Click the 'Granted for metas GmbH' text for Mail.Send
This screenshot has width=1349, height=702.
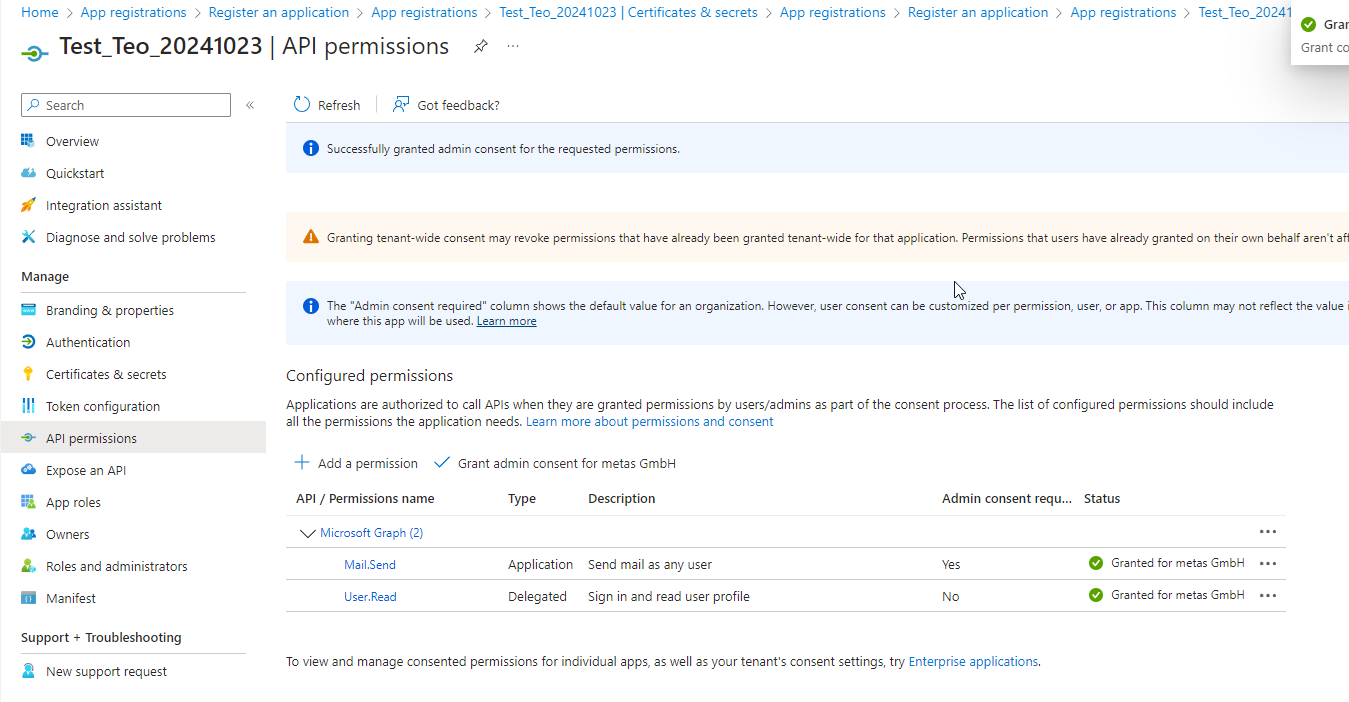(1178, 563)
